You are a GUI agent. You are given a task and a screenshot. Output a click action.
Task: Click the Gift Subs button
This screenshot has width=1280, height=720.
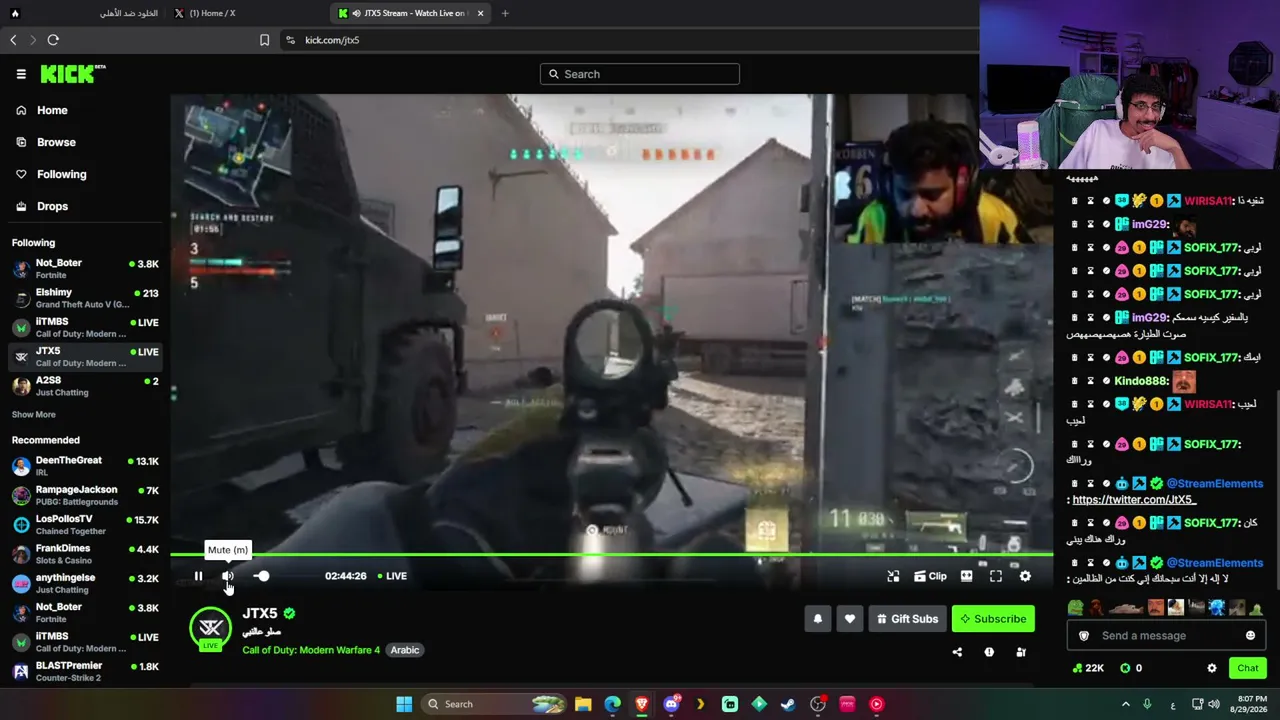point(907,619)
